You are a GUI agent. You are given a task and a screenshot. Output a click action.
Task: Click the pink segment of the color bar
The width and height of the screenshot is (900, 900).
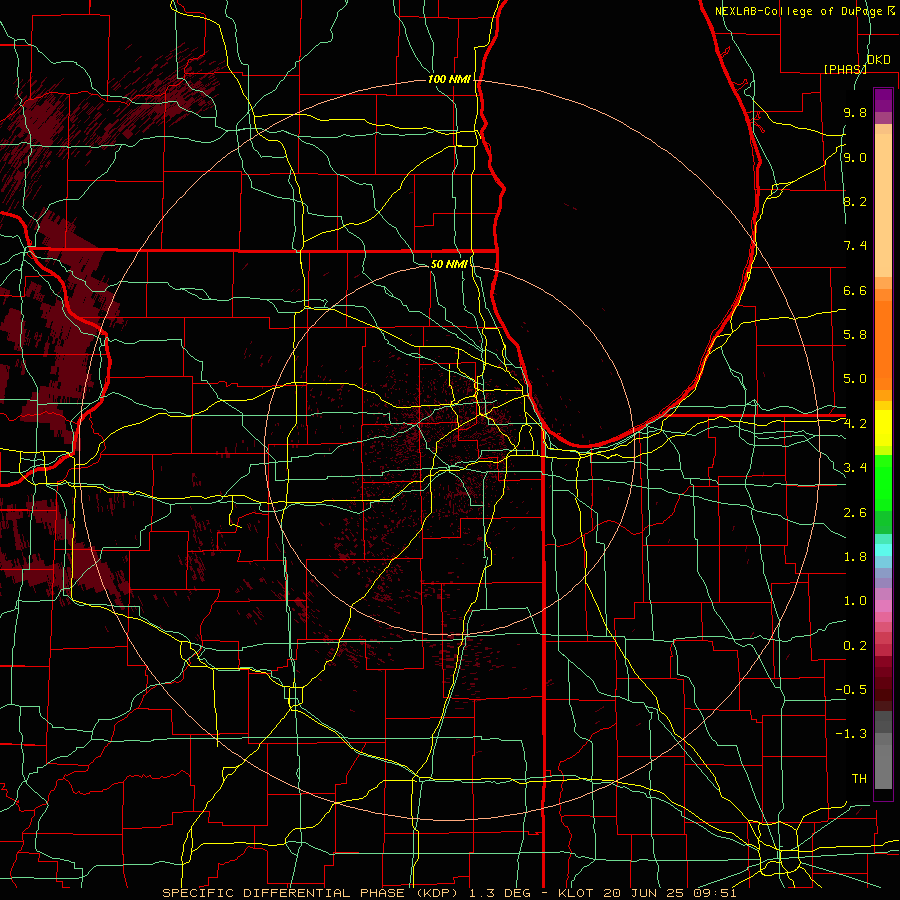[883, 606]
